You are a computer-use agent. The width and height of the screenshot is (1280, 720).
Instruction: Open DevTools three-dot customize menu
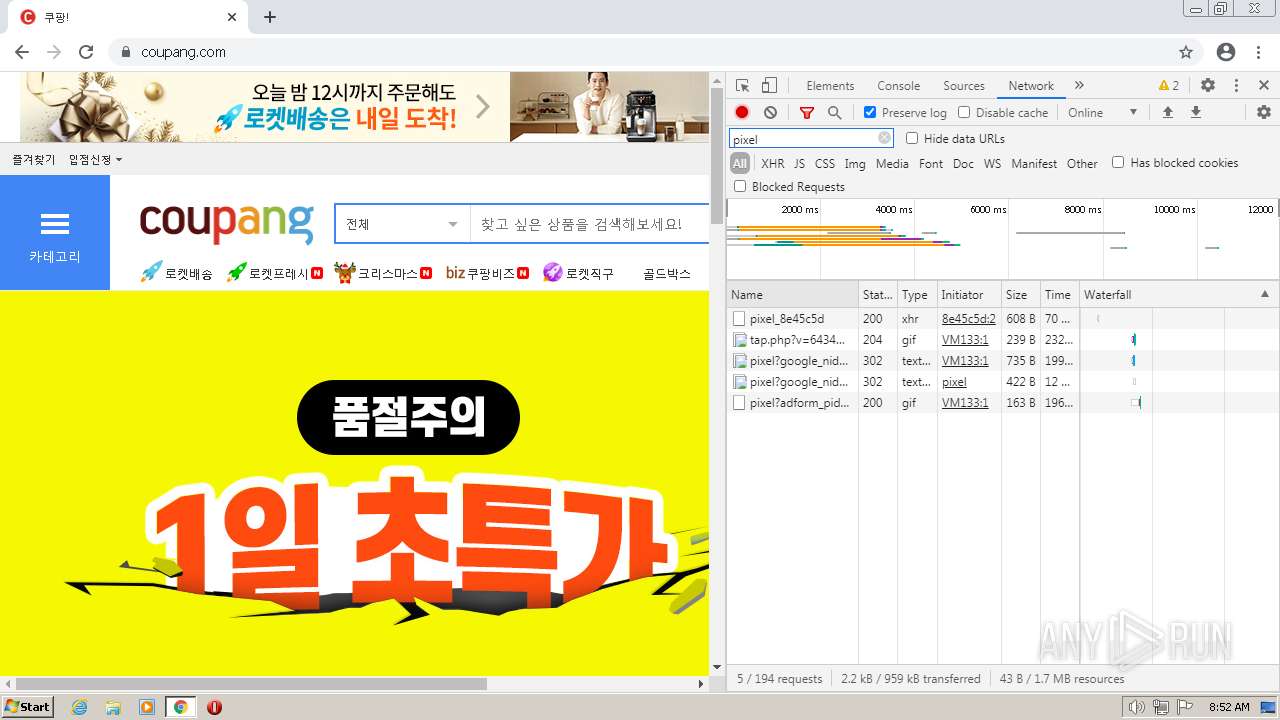click(1236, 86)
